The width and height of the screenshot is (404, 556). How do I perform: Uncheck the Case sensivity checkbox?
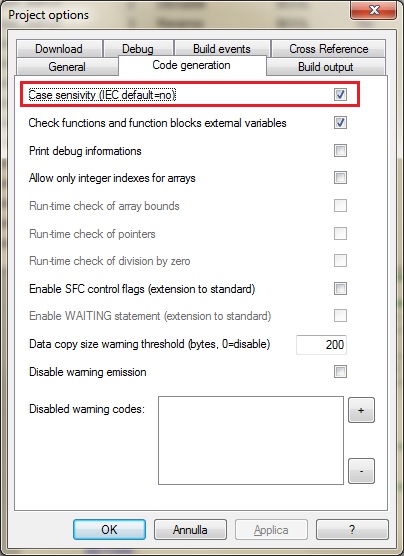[x=340, y=95]
